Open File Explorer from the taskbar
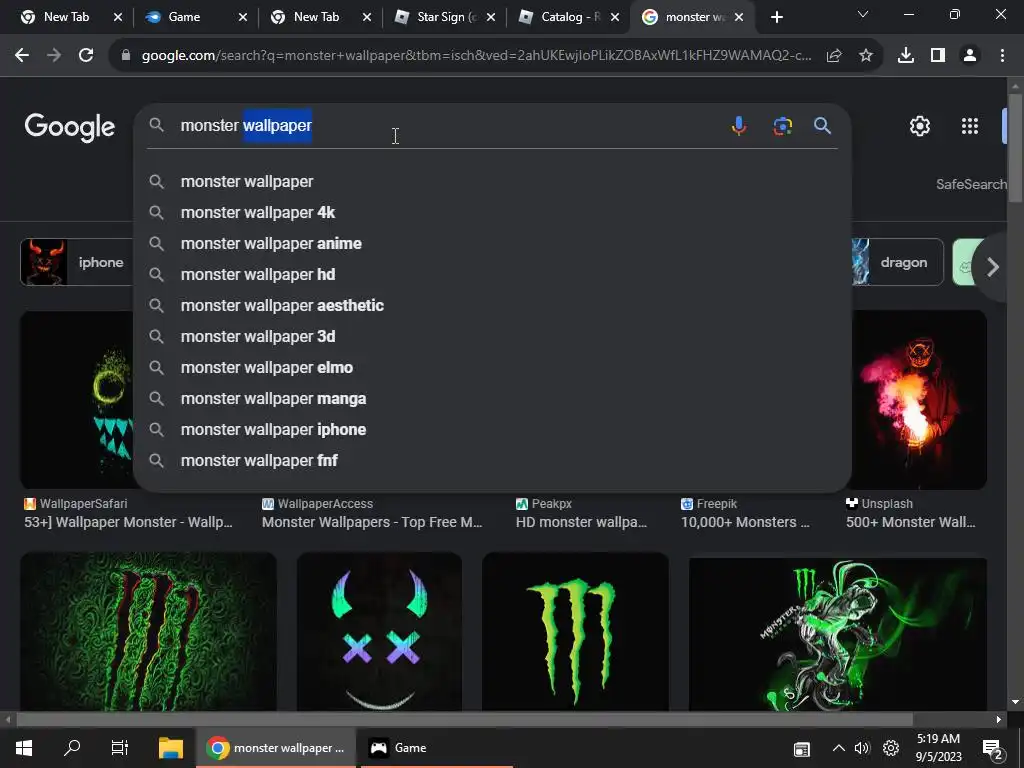Viewport: 1024px width, 768px height. tap(171, 748)
